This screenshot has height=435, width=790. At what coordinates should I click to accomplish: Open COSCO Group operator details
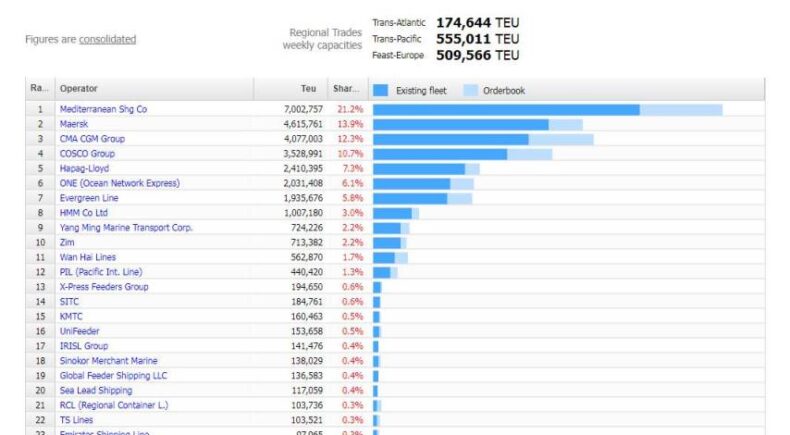point(87,154)
